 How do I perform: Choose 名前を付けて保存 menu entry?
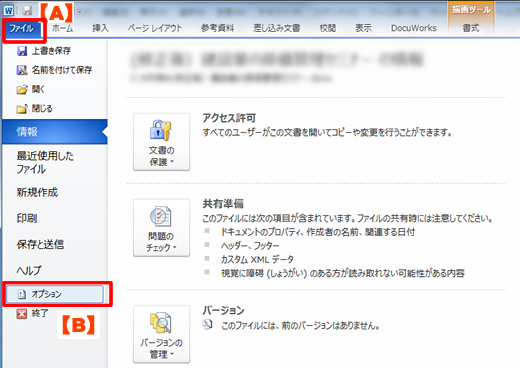tap(62, 70)
